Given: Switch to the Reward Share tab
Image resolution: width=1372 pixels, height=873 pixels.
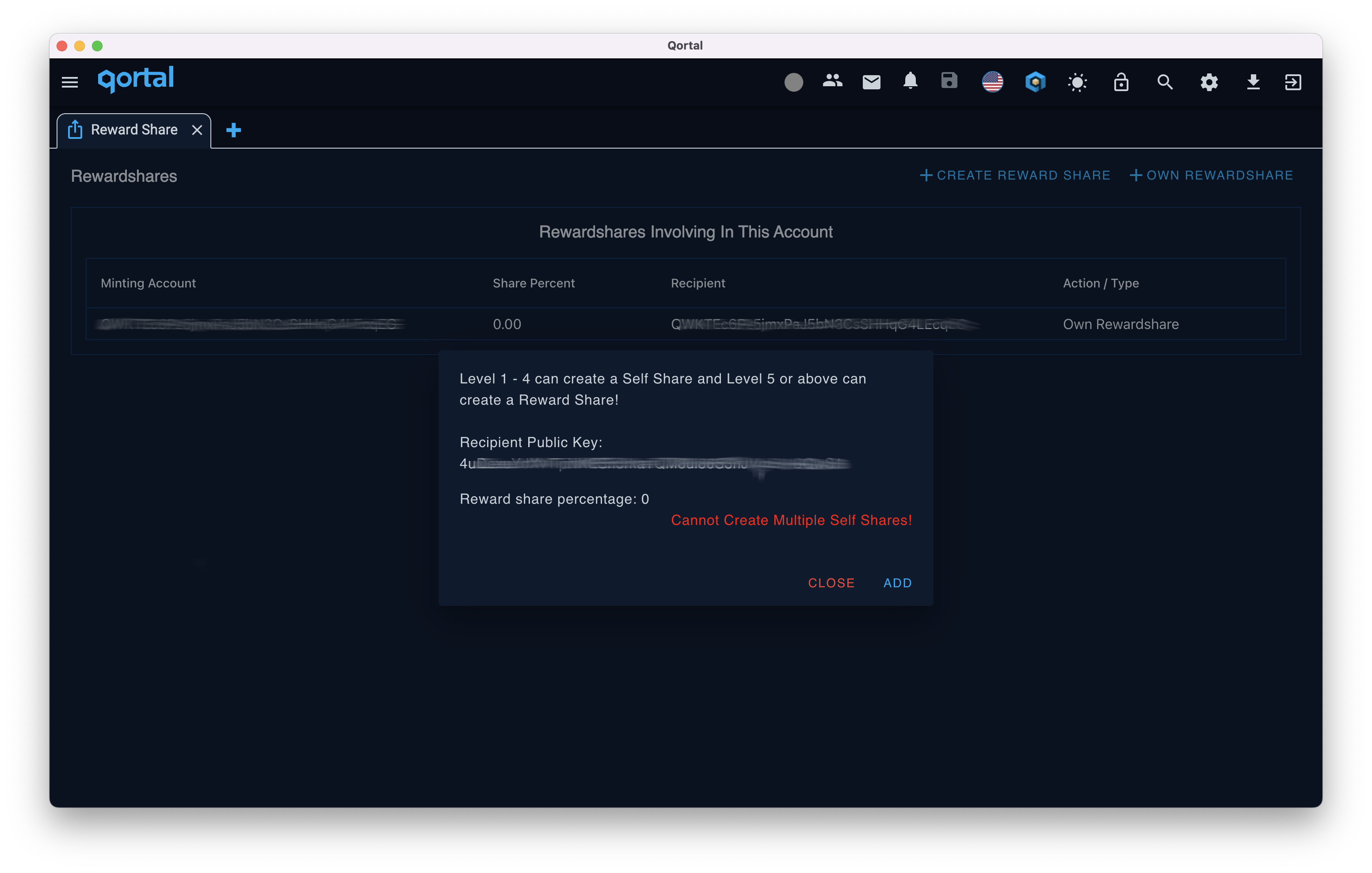Looking at the screenshot, I should click(x=134, y=130).
